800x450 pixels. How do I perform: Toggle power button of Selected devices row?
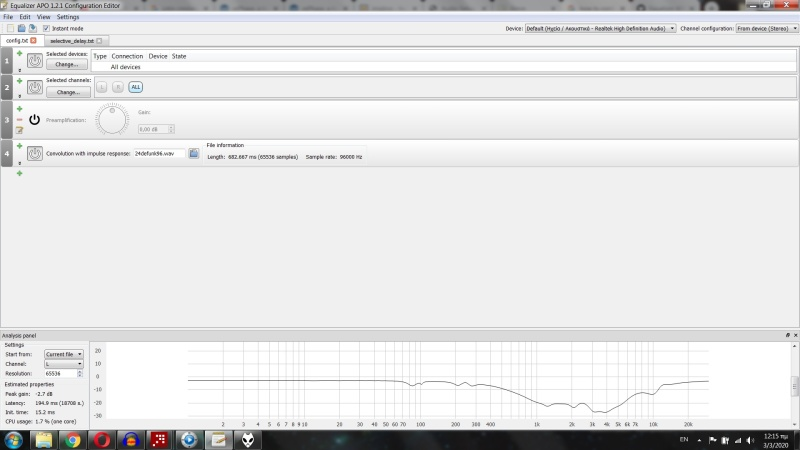(x=34, y=61)
